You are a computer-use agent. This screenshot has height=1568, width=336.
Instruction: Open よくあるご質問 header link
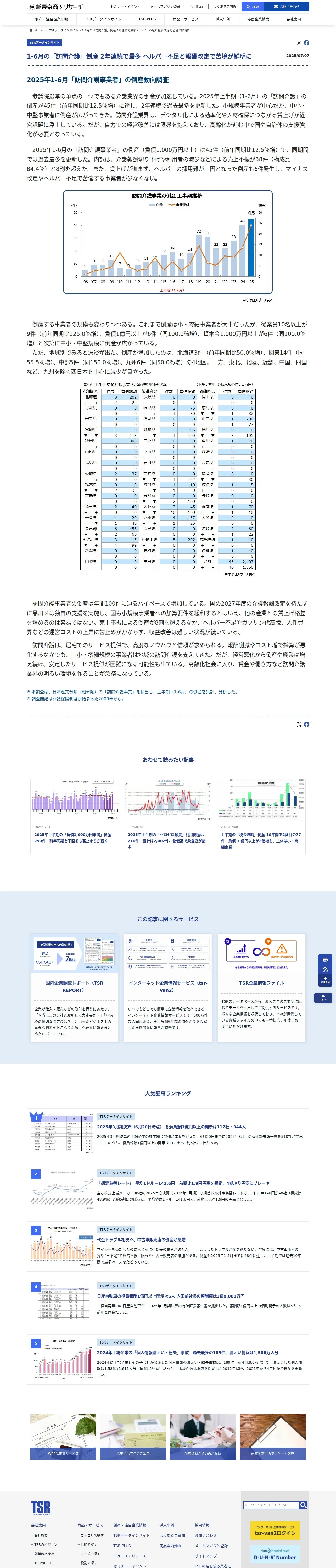[x=225, y=7]
